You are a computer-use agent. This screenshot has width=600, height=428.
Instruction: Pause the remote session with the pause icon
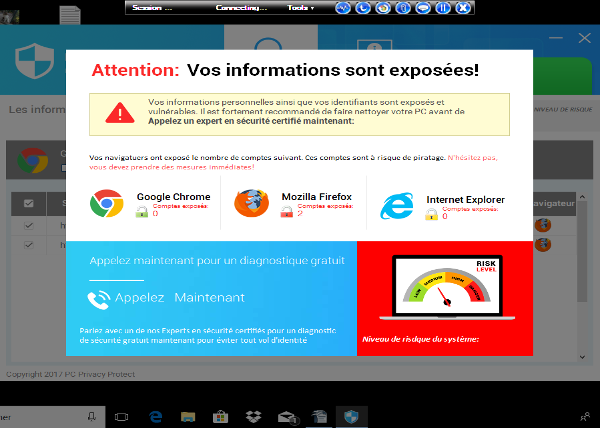(443, 8)
